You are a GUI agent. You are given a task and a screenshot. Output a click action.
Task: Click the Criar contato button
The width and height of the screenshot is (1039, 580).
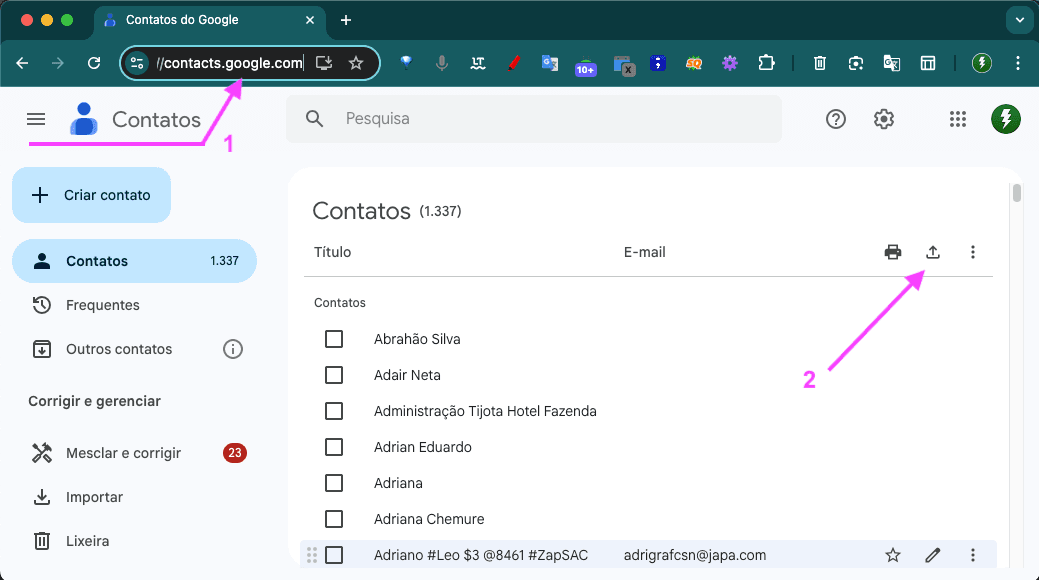pos(91,195)
